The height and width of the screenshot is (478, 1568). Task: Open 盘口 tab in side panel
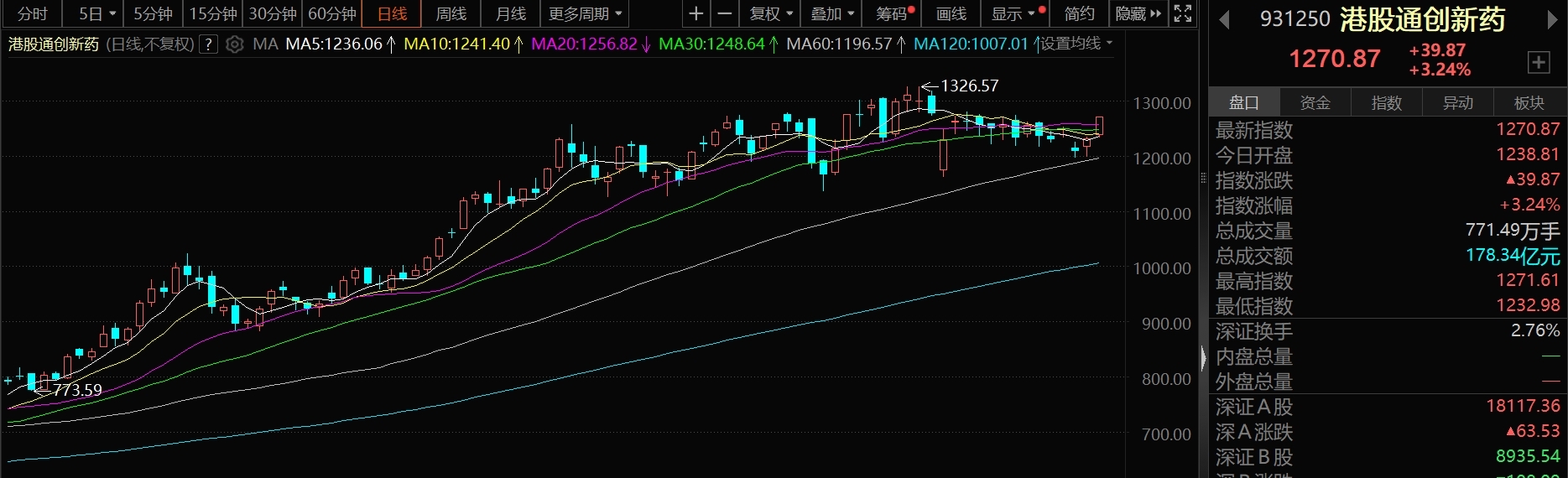[x=1244, y=102]
